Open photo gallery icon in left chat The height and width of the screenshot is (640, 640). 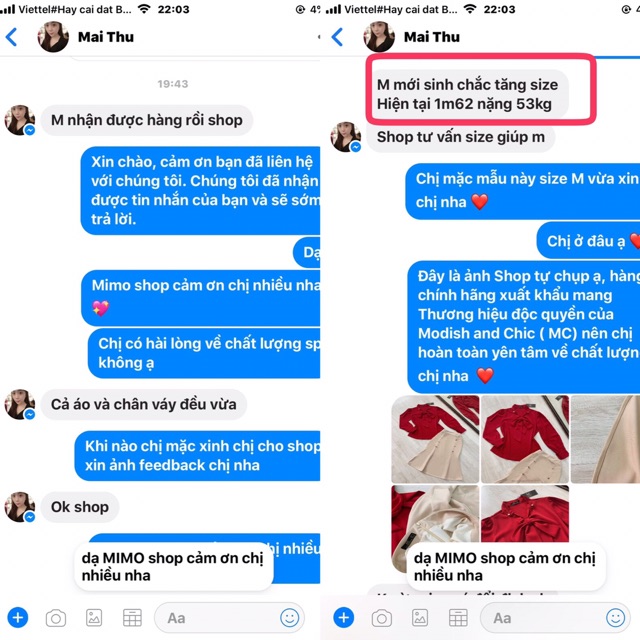[94, 618]
